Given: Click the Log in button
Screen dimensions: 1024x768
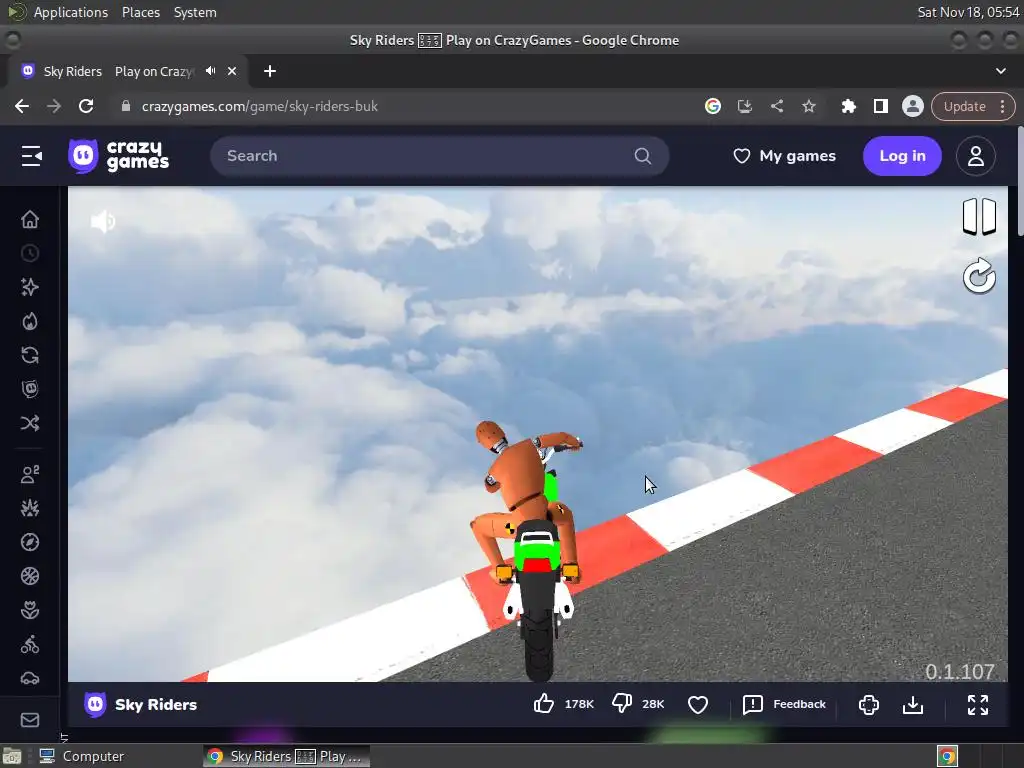Looking at the screenshot, I should click(902, 156).
